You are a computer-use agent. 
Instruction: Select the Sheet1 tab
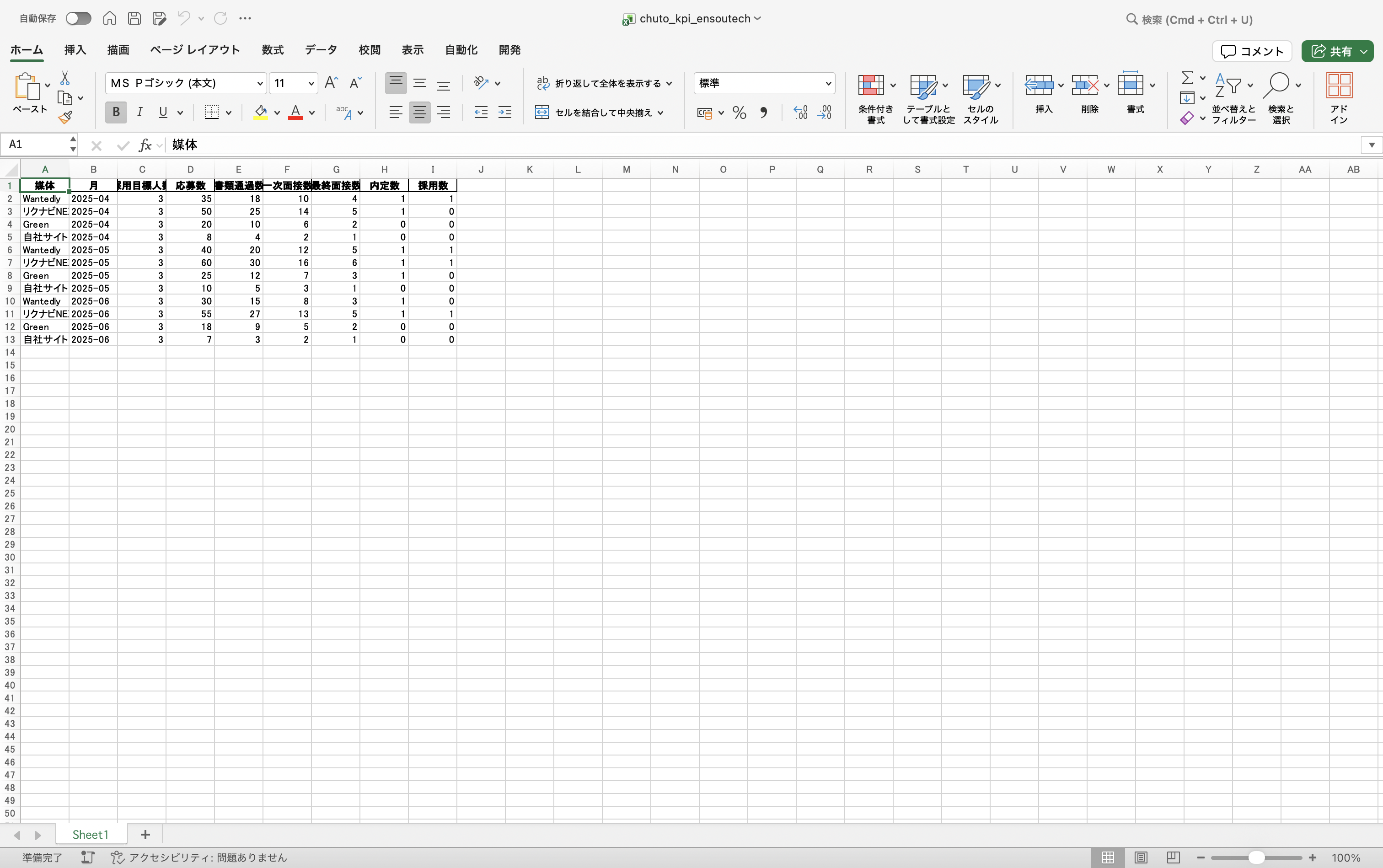click(91, 834)
